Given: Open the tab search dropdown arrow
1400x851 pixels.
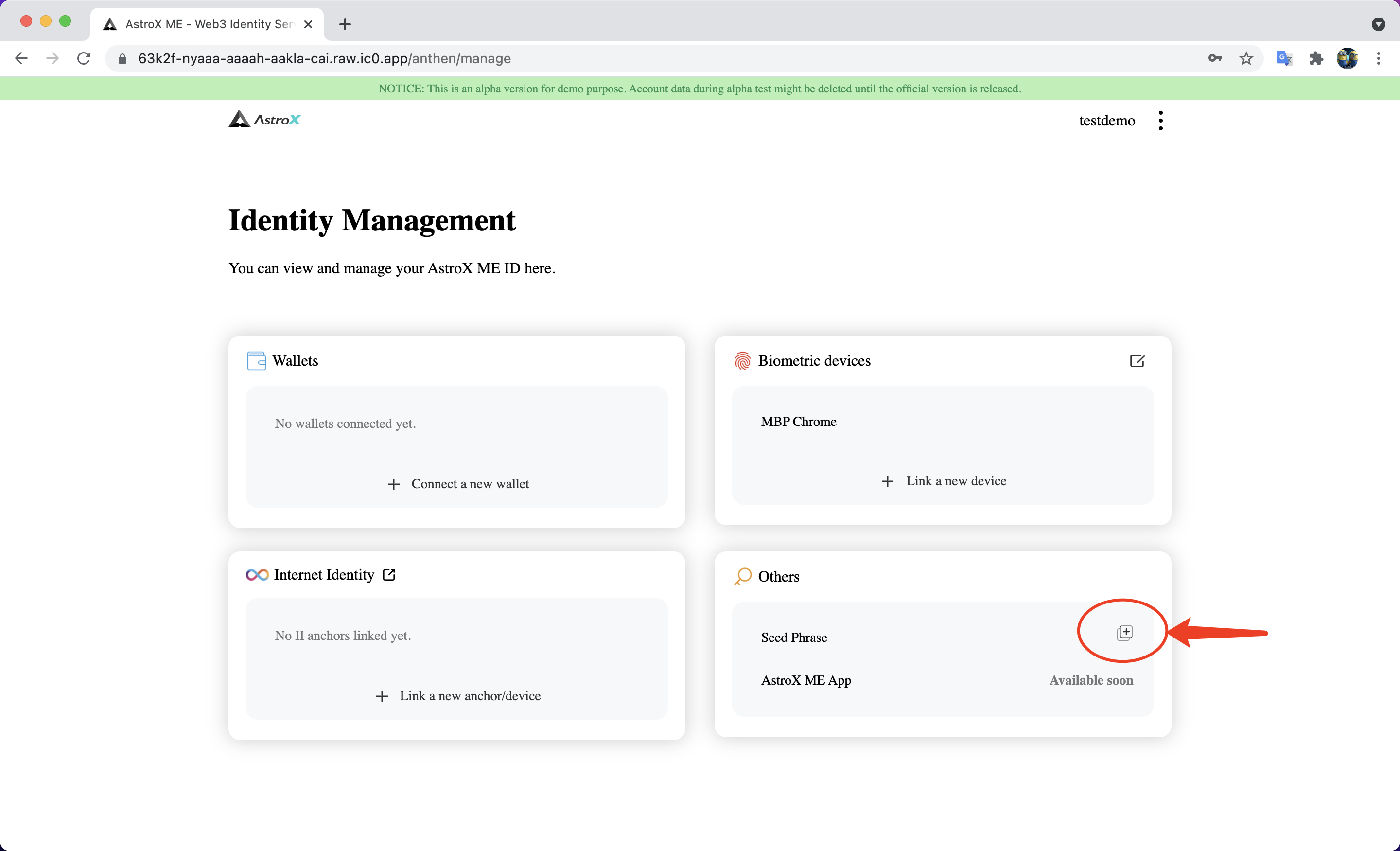Looking at the screenshot, I should [1379, 24].
